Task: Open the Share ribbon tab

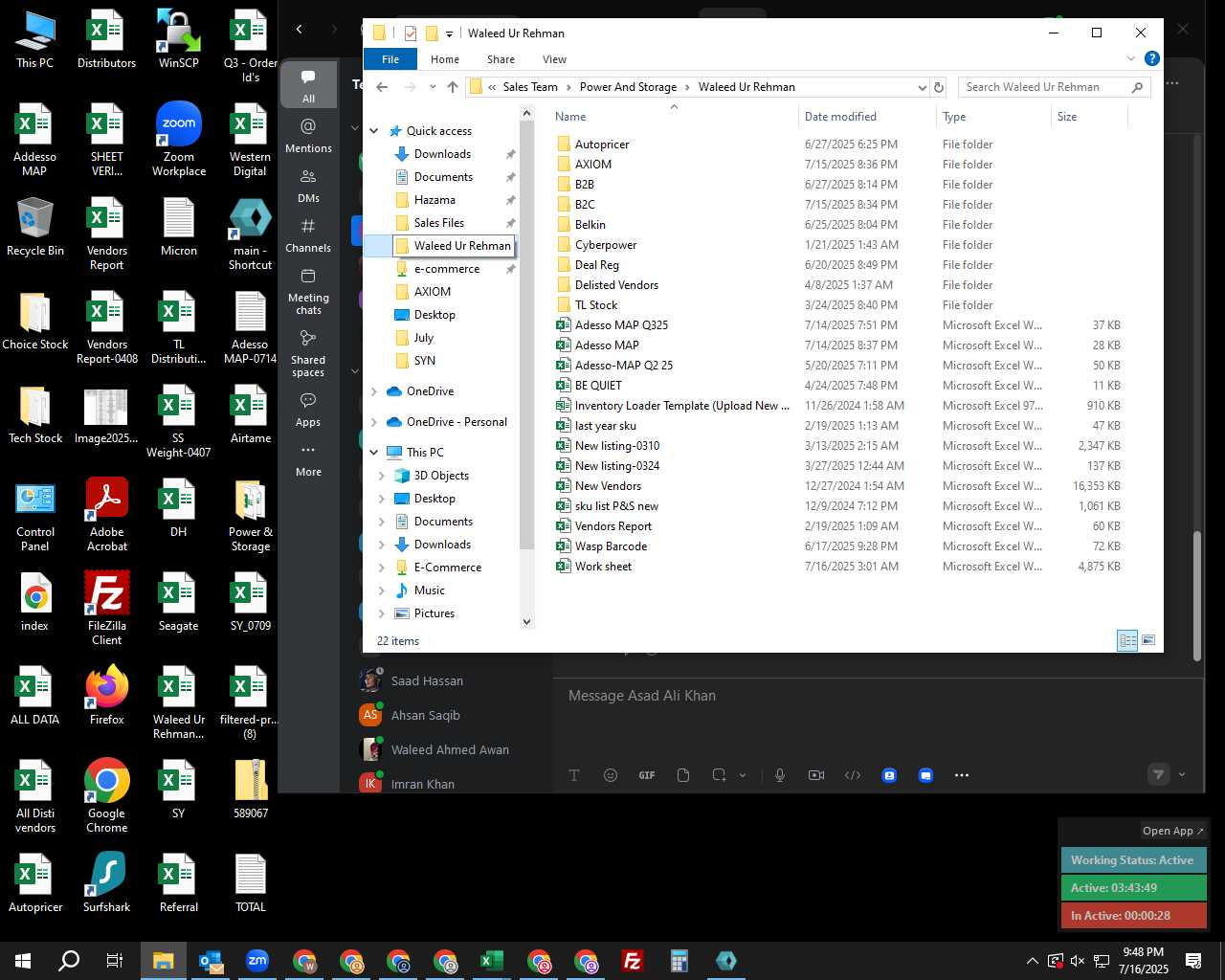Action: coord(501,59)
